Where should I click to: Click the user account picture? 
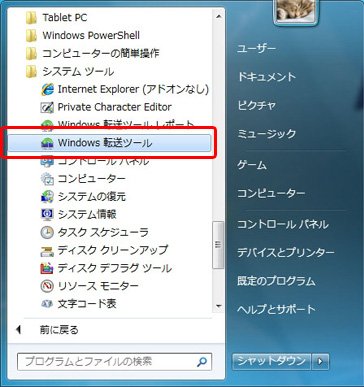295,11
